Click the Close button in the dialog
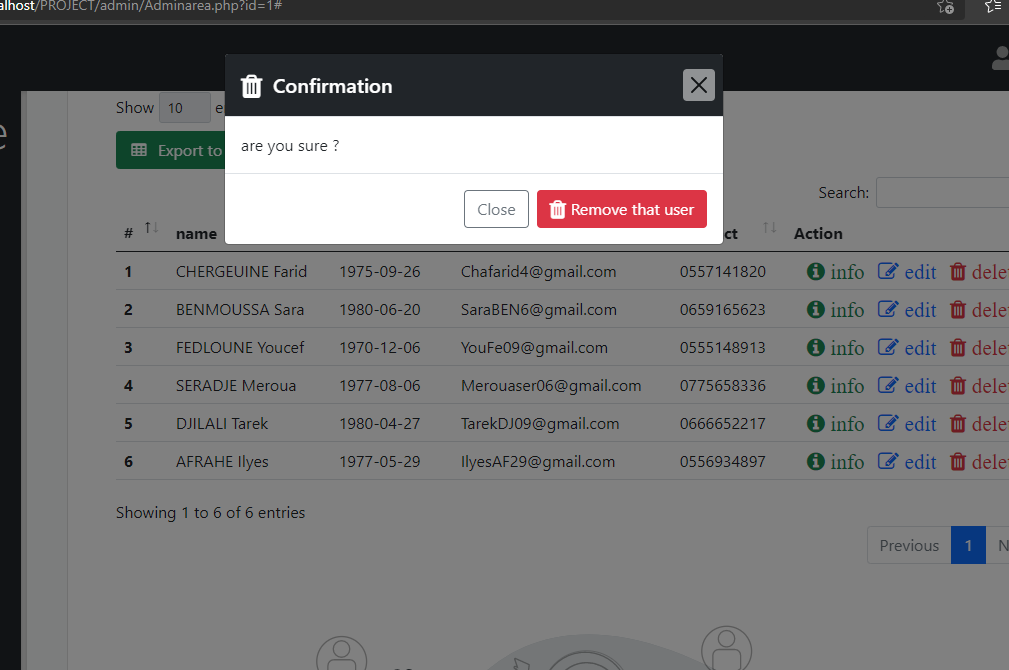 [x=496, y=209]
